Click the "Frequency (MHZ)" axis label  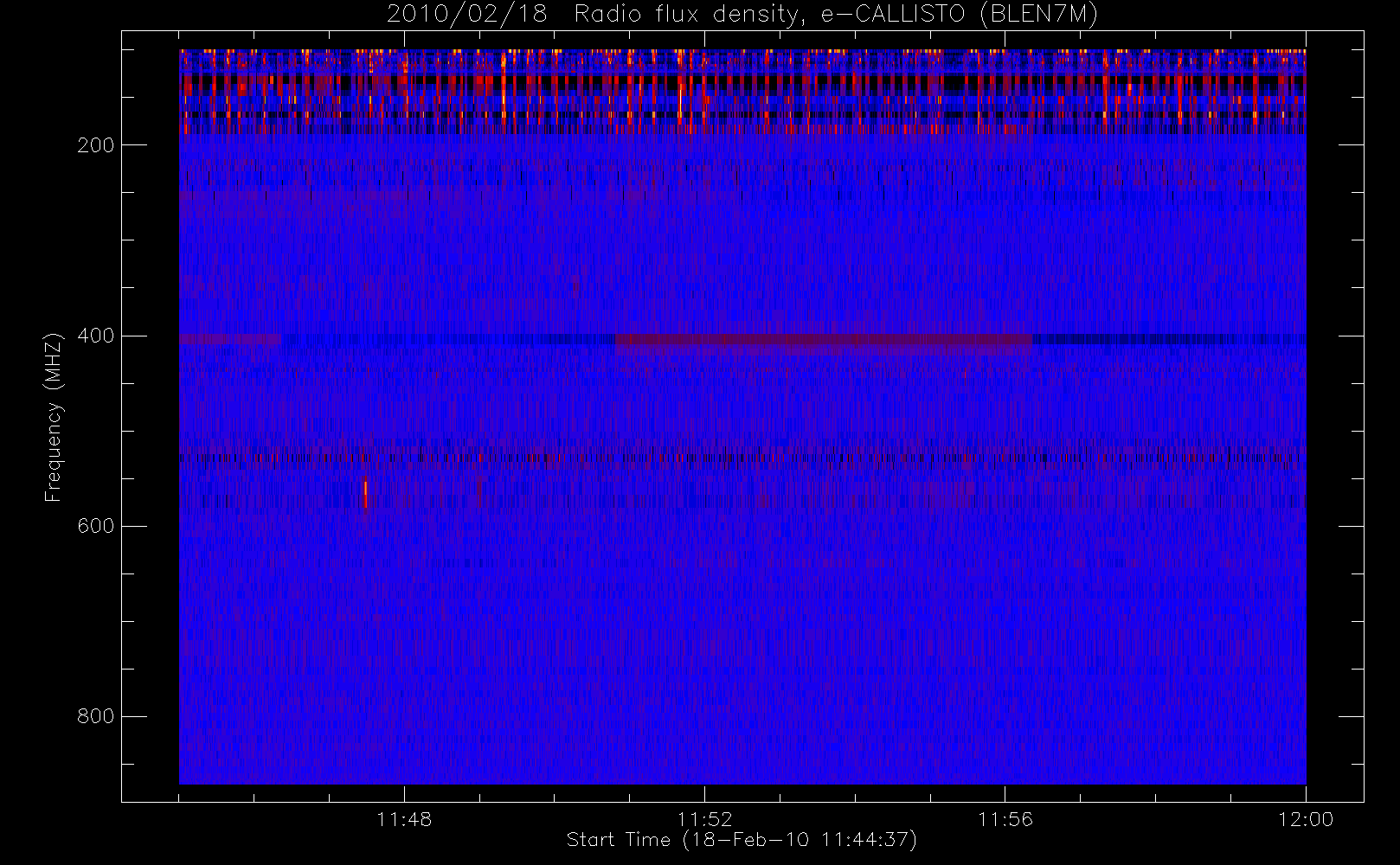(54, 417)
